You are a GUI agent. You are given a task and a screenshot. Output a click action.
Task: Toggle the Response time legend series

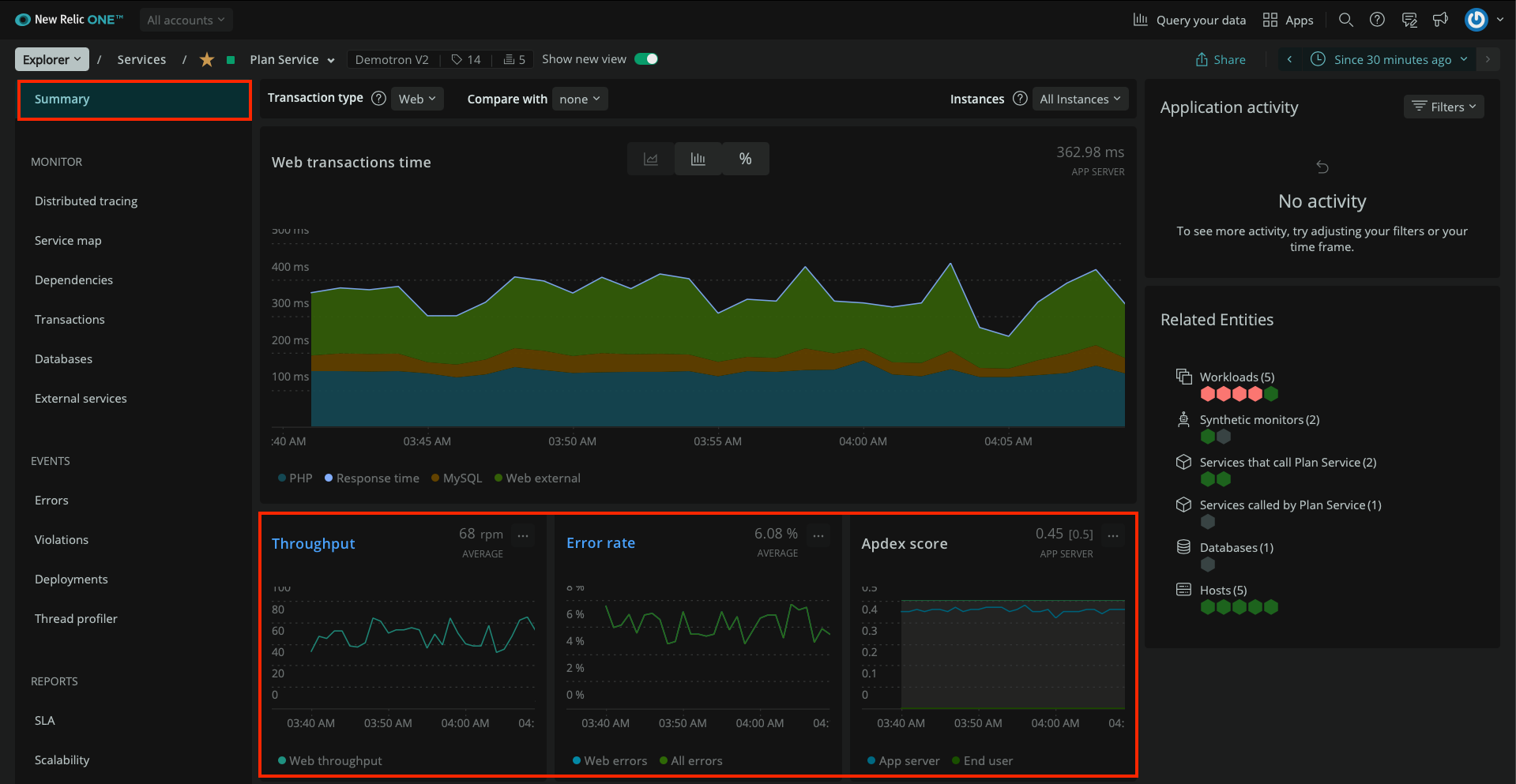372,478
